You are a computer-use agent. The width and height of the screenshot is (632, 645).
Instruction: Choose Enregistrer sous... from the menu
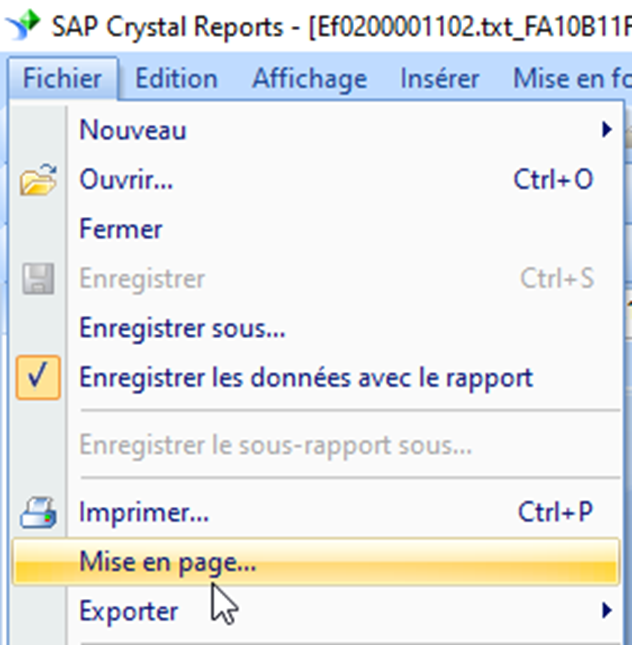(182, 327)
